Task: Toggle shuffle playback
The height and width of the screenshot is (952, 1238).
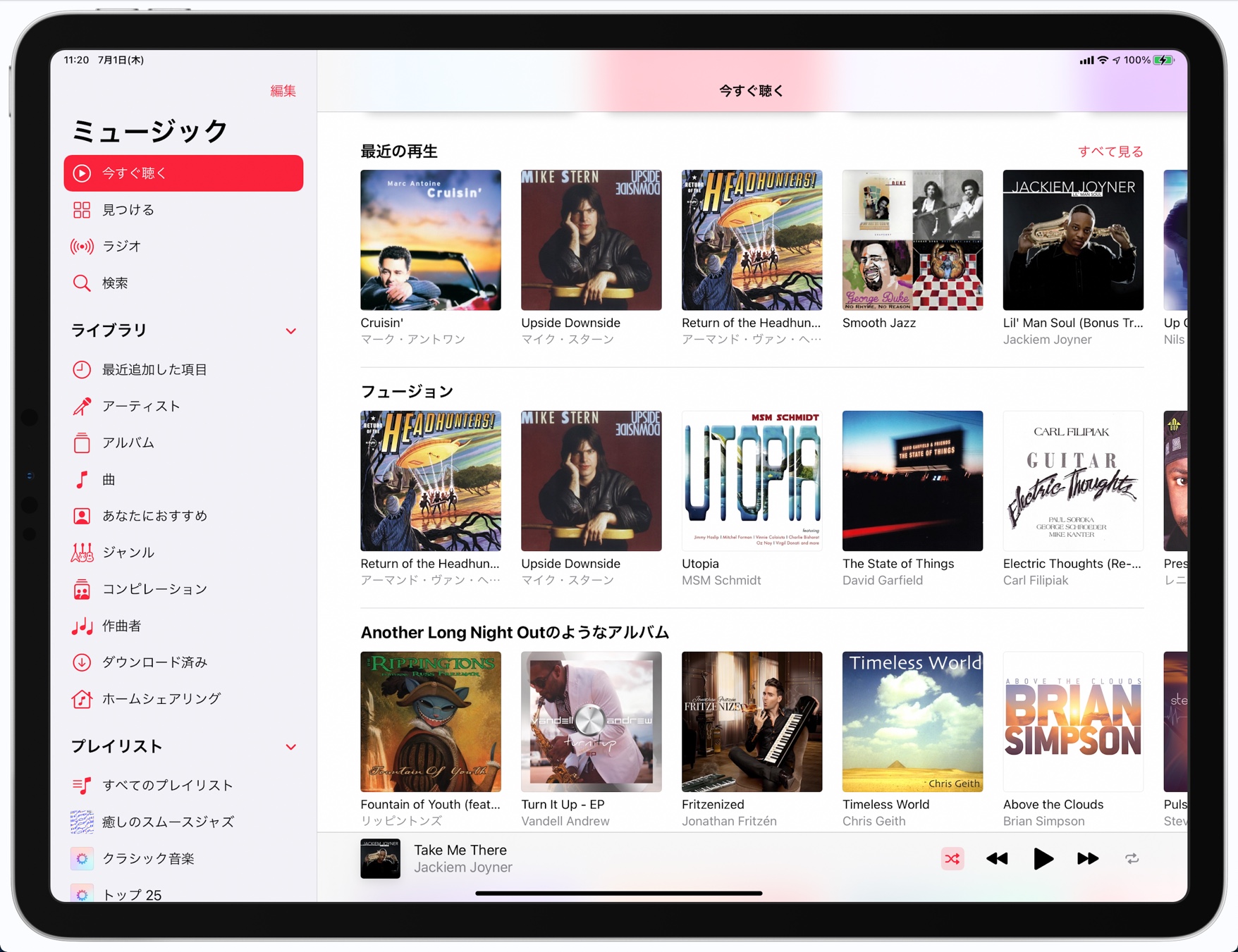Action: click(x=952, y=858)
